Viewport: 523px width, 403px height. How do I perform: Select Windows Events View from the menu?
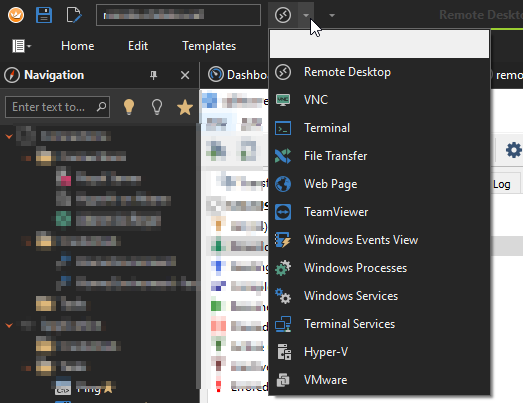coord(379,240)
